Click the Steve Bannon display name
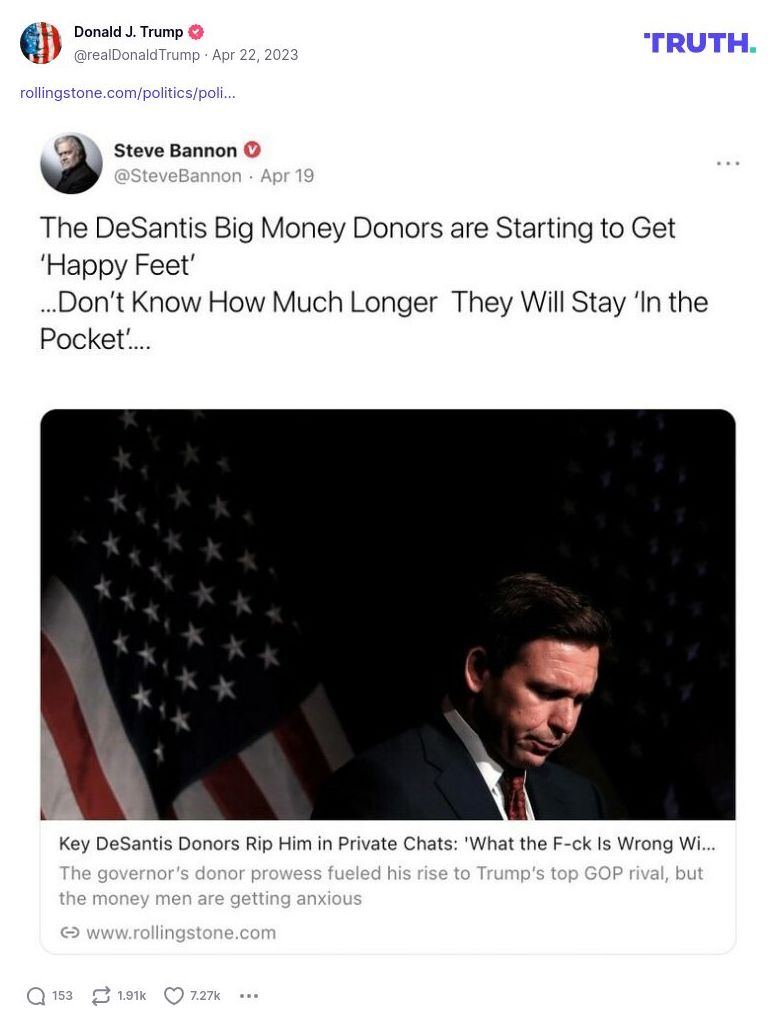The image size is (777, 1026). coord(175,151)
